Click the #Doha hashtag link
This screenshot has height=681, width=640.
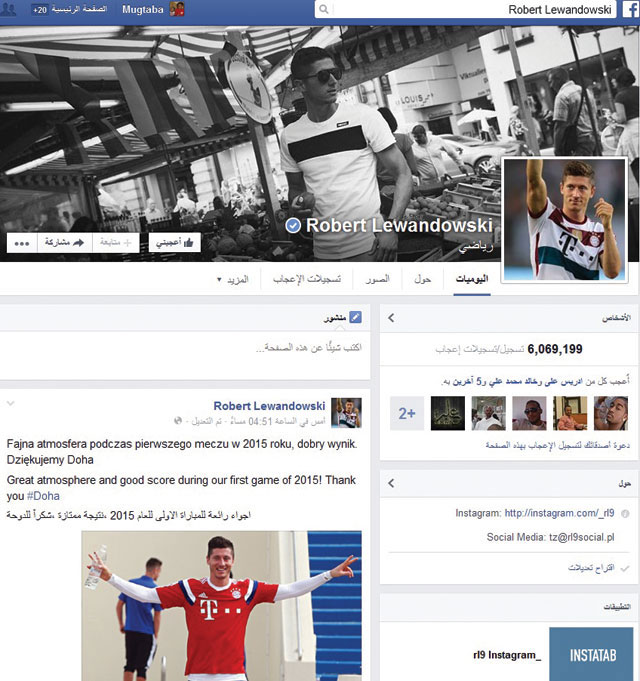43,496
